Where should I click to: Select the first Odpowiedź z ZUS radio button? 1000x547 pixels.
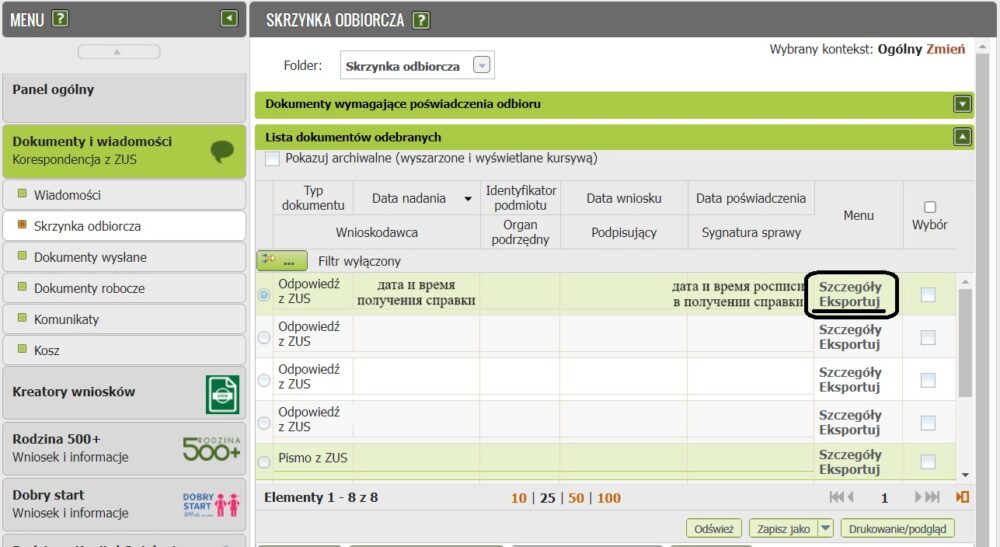[x=264, y=295]
